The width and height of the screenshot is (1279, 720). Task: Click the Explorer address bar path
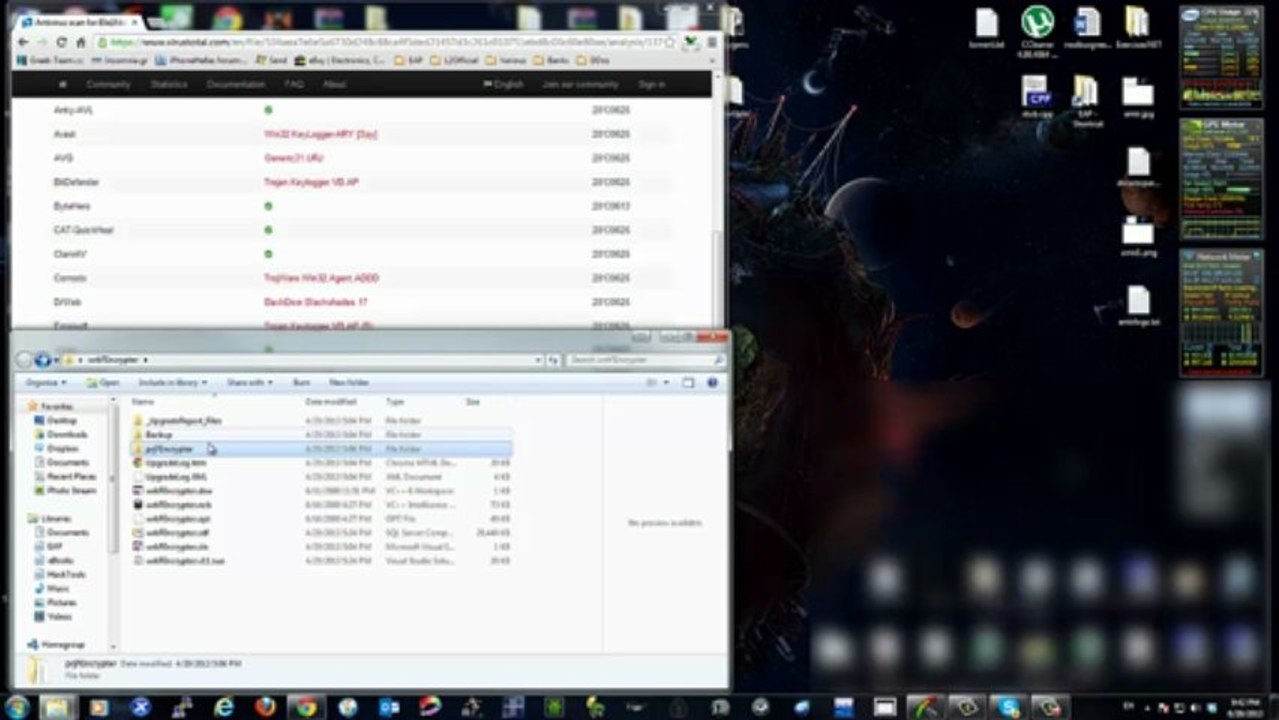[305, 360]
